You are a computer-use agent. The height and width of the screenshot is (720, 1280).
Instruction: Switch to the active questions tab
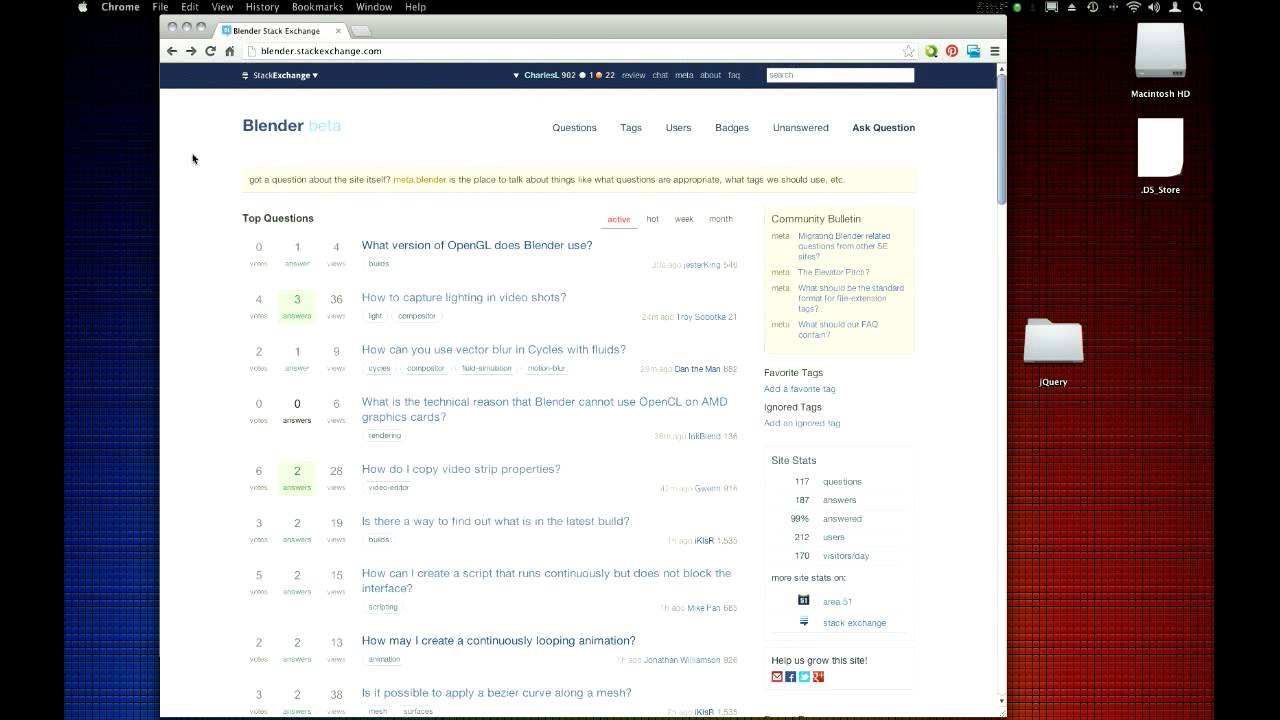(x=619, y=219)
